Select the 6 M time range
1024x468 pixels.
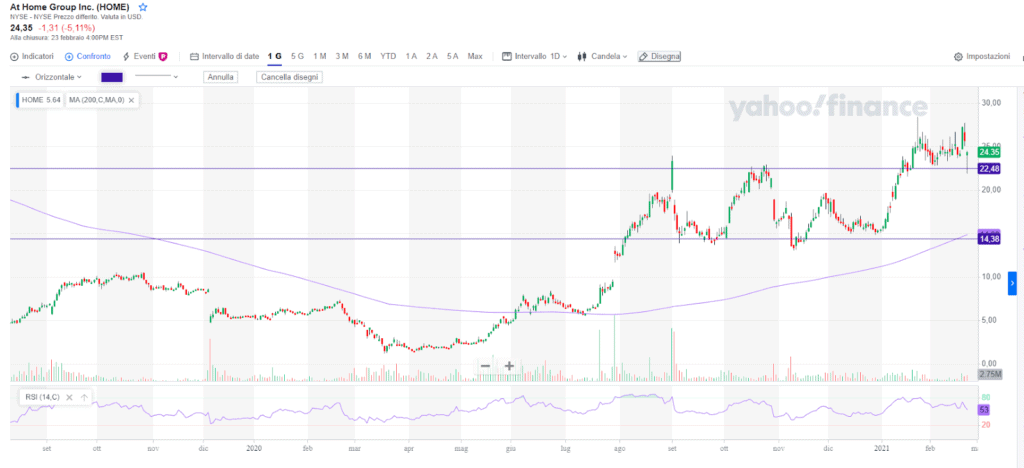tap(364, 57)
